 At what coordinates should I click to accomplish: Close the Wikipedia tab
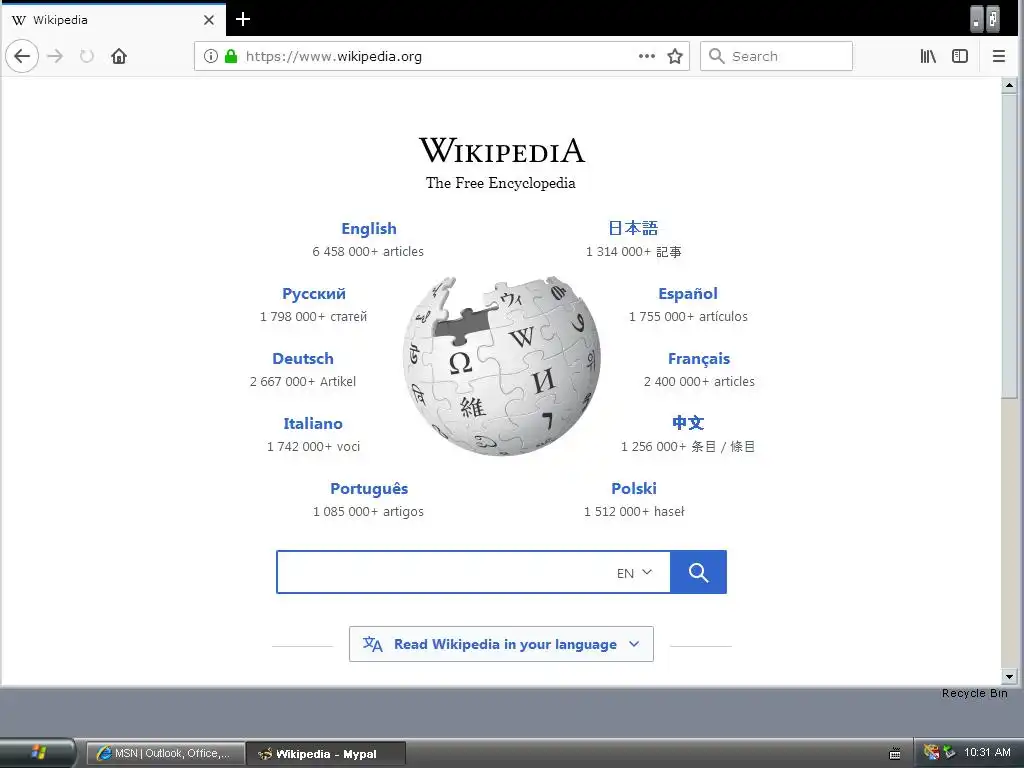[x=209, y=20]
